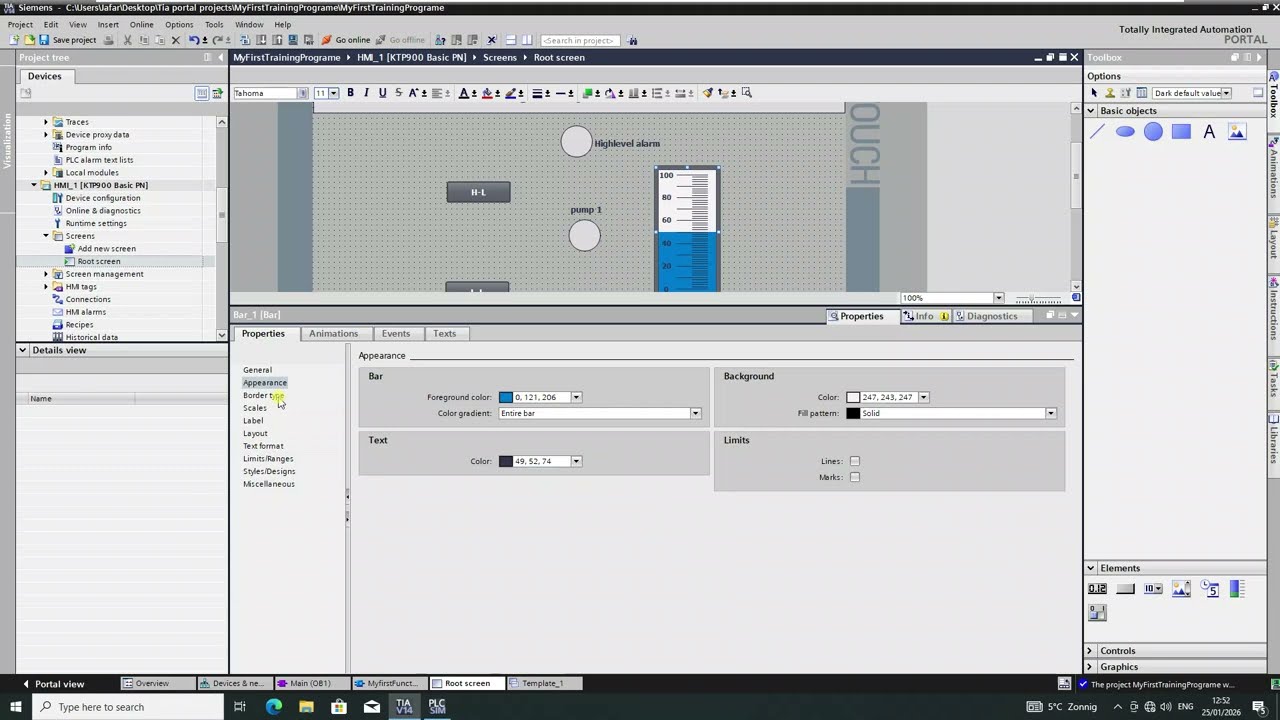Click the PLCSIM icon in the taskbar

point(437,707)
